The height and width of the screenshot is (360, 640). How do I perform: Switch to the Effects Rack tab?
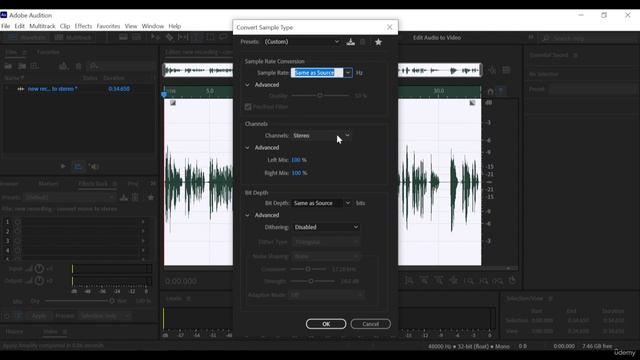pos(93,184)
